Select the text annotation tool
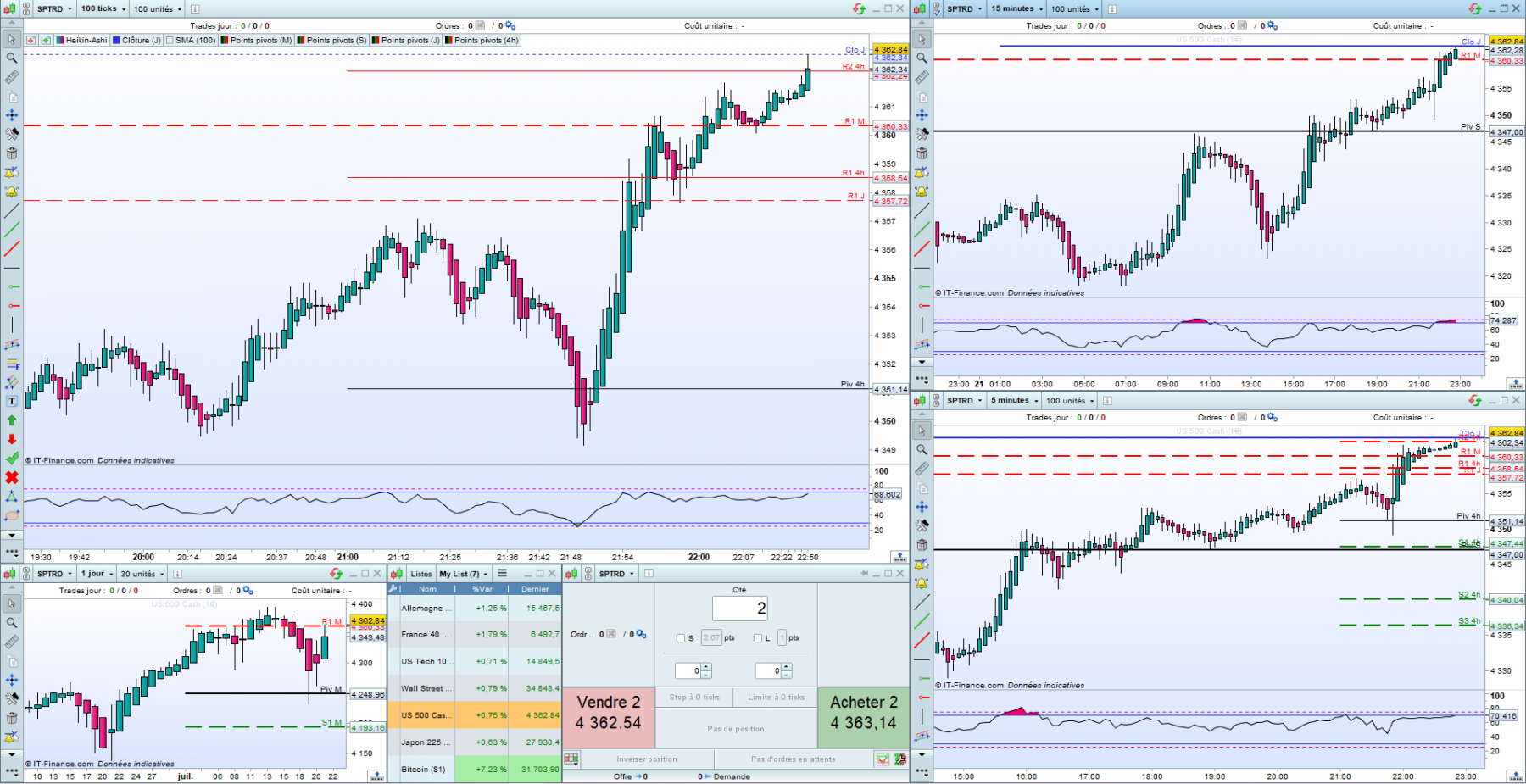The image size is (1526, 784). pyautogui.click(x=12, y=401)
